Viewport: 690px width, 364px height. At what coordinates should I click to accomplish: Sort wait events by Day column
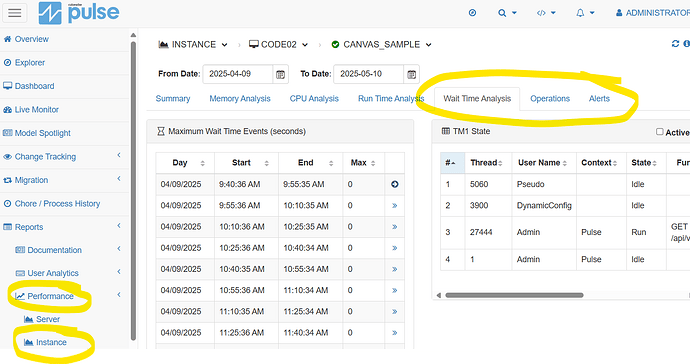(x=185, y=163)
